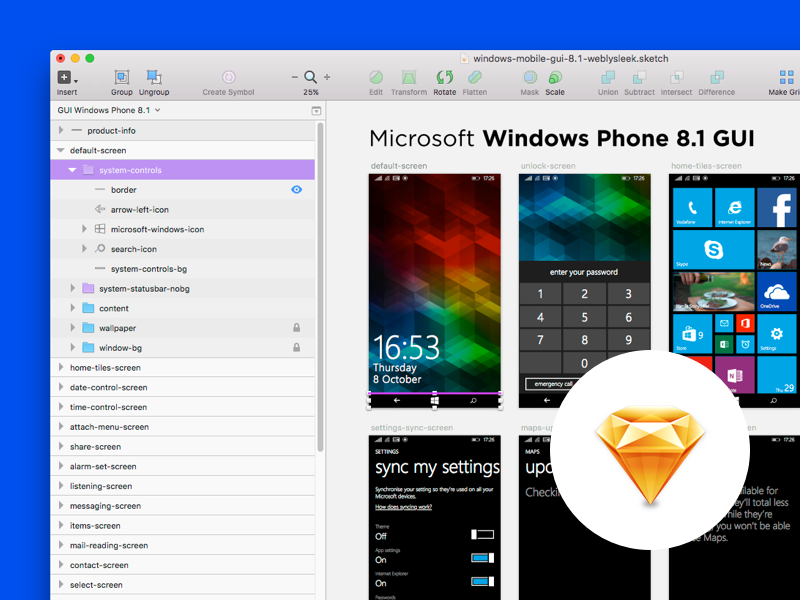This screenshot has height=600, width=800.
Task: Select the Transform tool
Action: [x=409, y=78]
